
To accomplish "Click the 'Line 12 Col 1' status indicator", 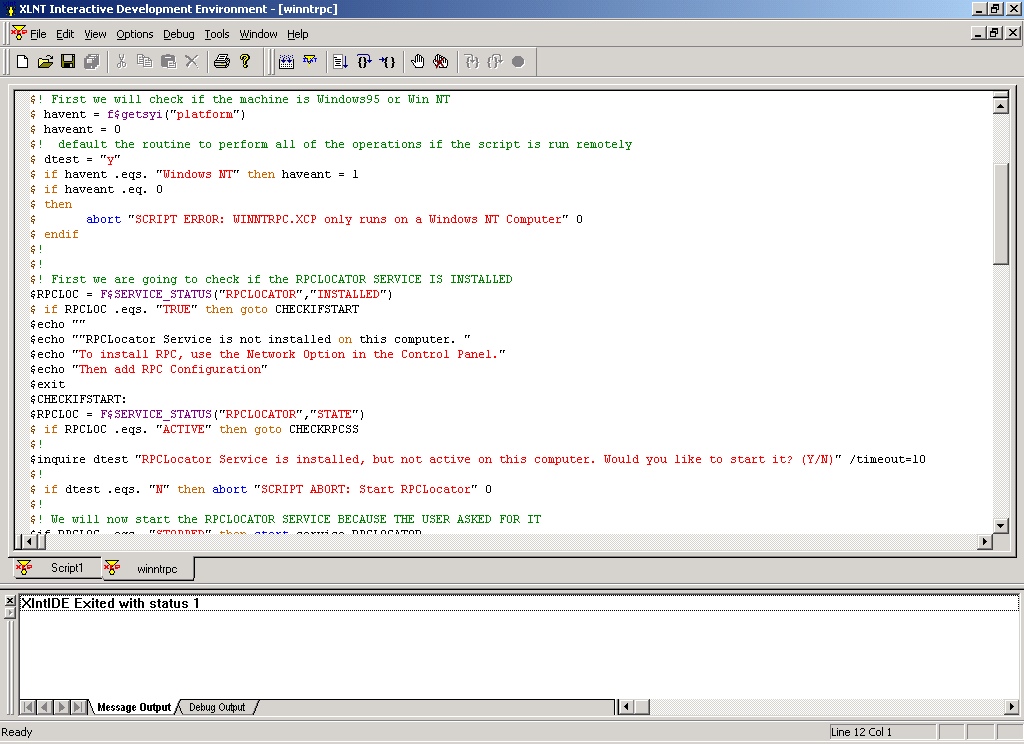I will (882, 732).
